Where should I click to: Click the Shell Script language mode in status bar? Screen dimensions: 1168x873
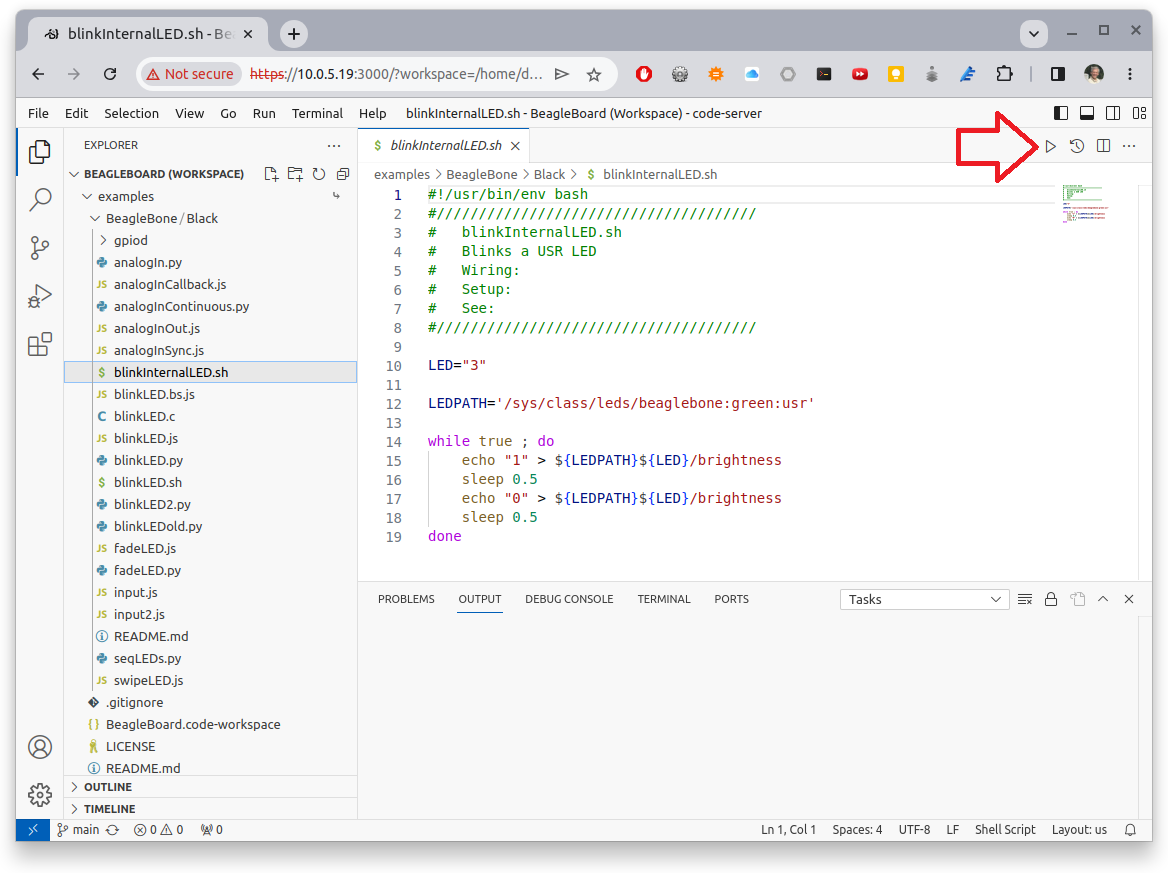(1005, 829)
